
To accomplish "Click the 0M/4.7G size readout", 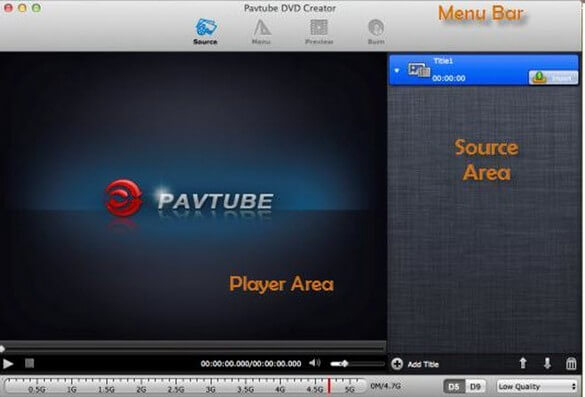I will pyautogui.click(x=386, y=386).
